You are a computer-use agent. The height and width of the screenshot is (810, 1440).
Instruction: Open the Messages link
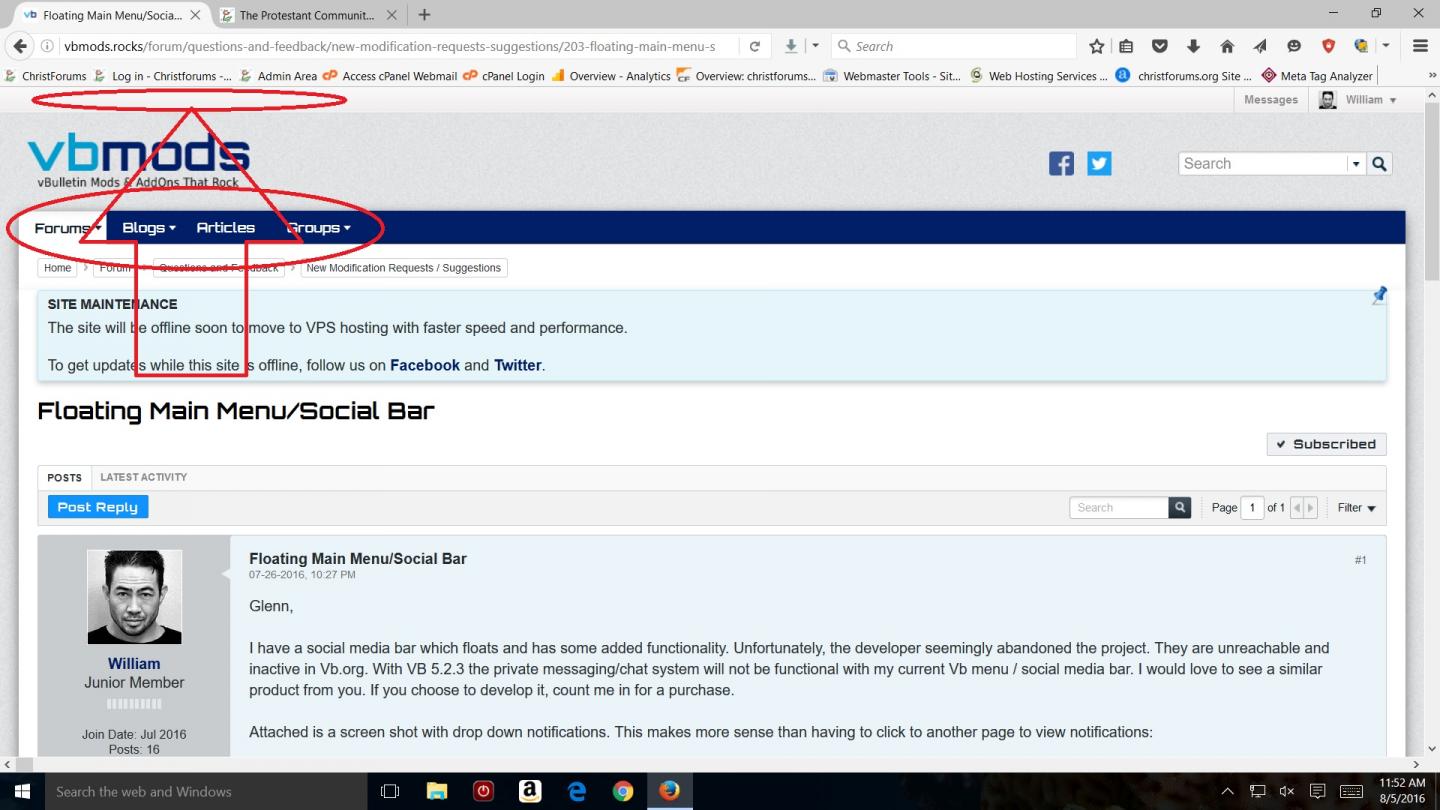[x=1271, y=100]
